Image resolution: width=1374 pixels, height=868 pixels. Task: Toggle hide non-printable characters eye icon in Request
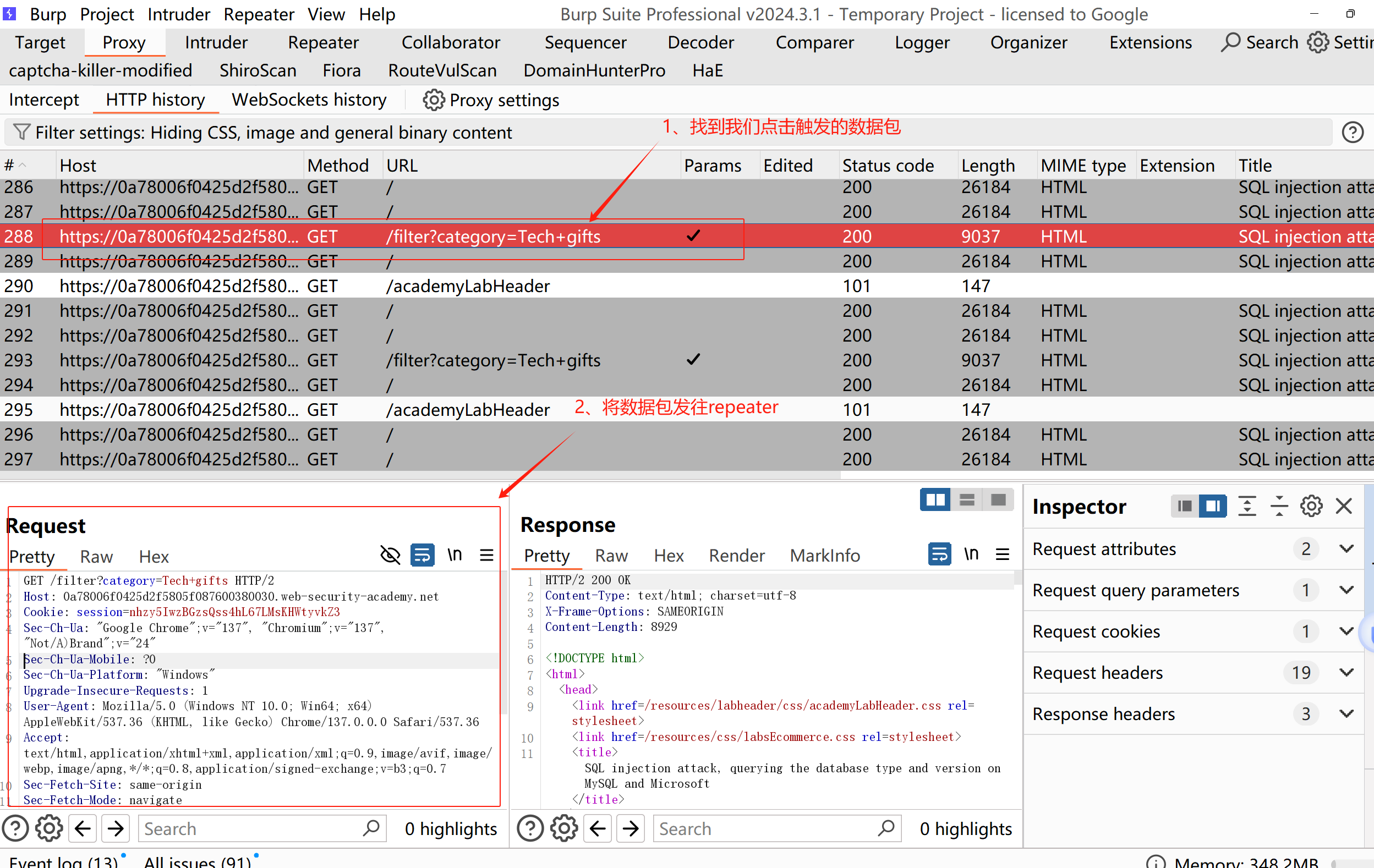pyautogui.click(x=390, y=555)
